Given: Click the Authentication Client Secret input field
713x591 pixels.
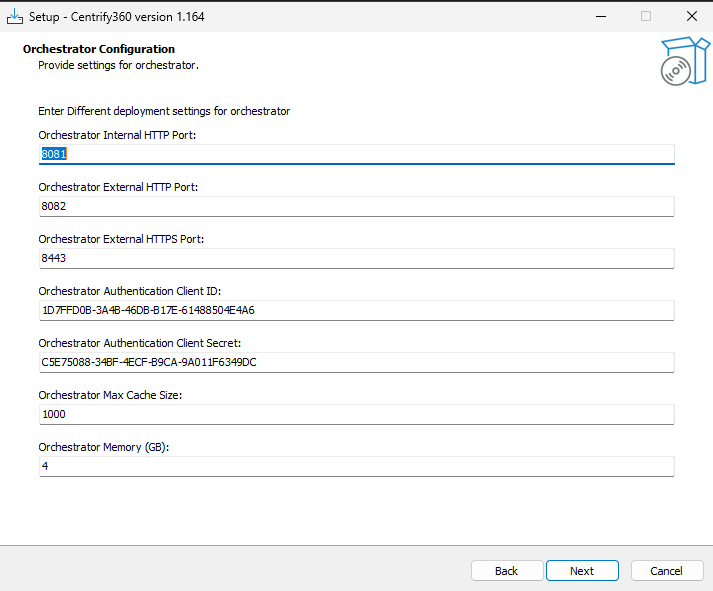Looking at the screenshot, I should point(356,362).
